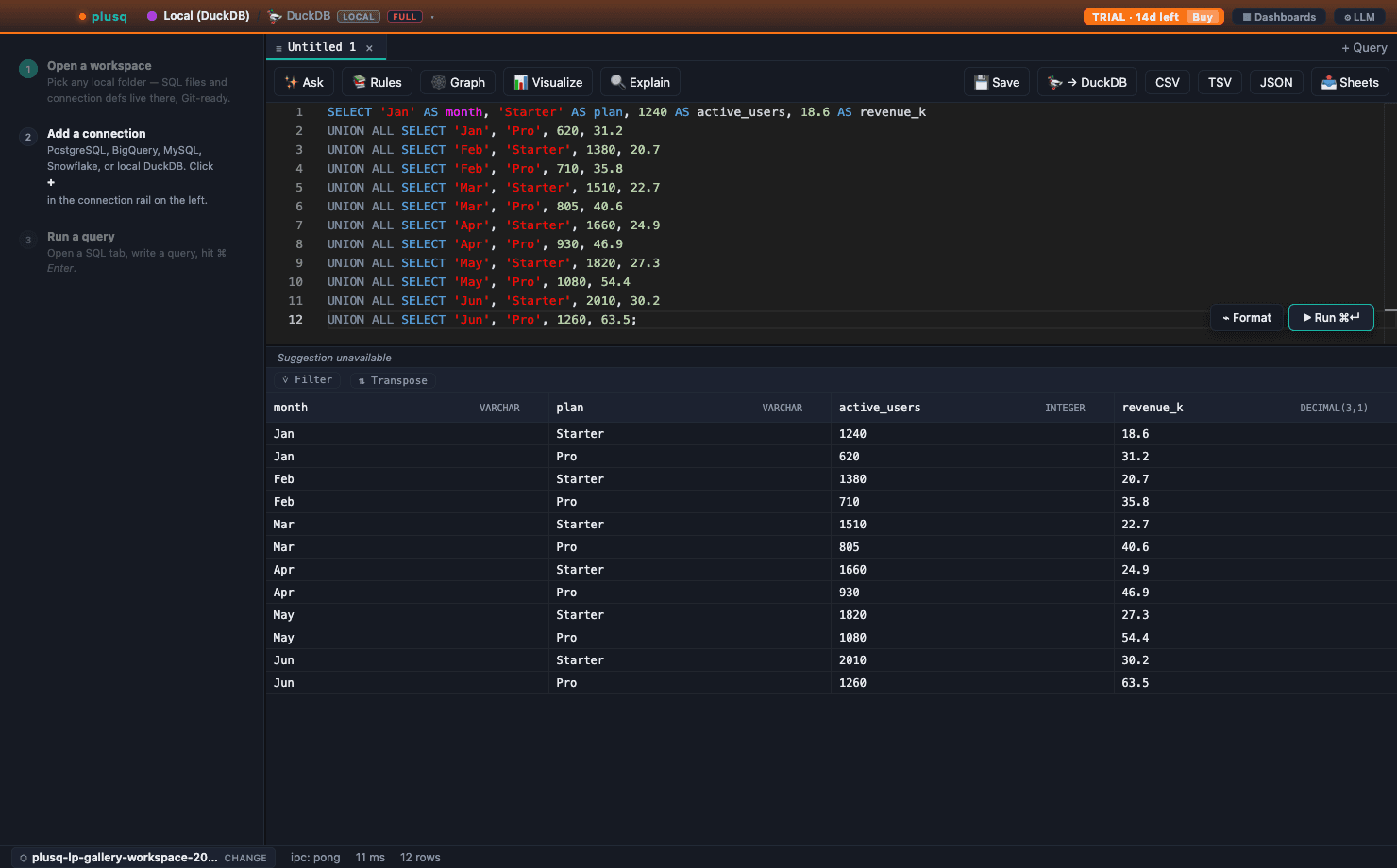Click Visualize chart button
Image resolution: width=1397 pixels, height=868 pixels.
(x=548, y=82)
